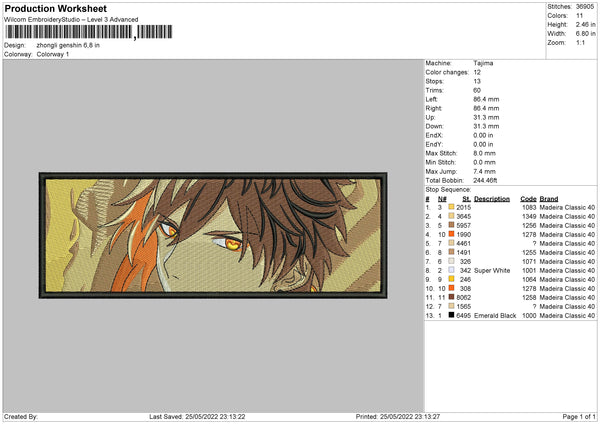
Task: Click the 'St.' column header
Action: tap(466, 199)
